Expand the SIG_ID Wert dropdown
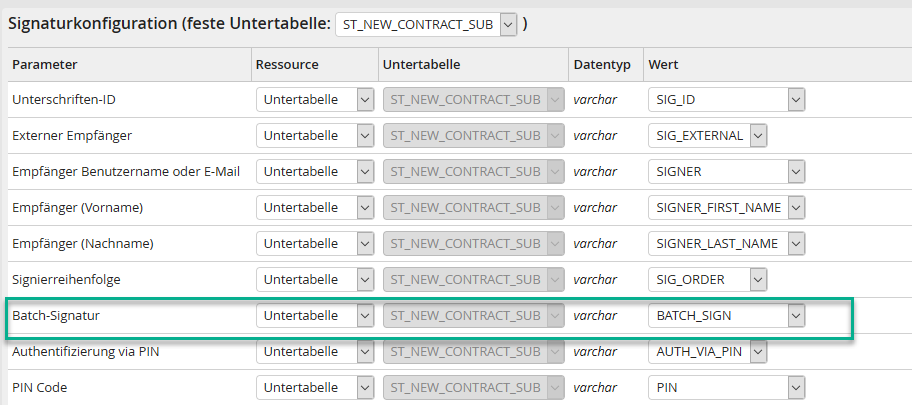 [x=726, y=100]
